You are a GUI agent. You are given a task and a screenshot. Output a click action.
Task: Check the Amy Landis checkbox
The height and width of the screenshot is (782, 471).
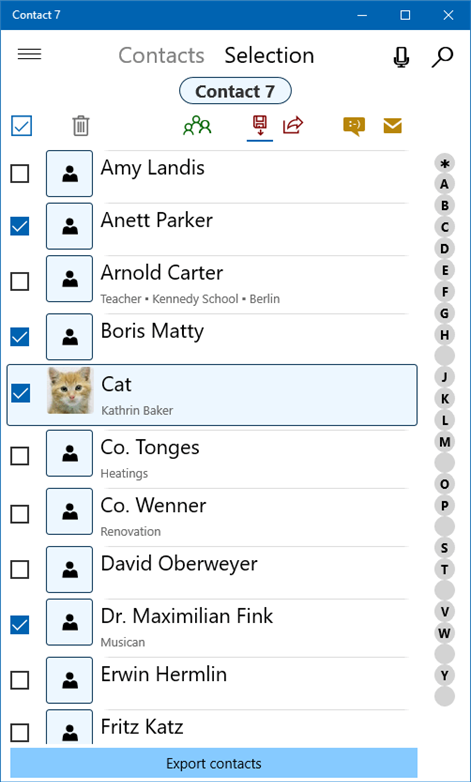pos(20,174)
